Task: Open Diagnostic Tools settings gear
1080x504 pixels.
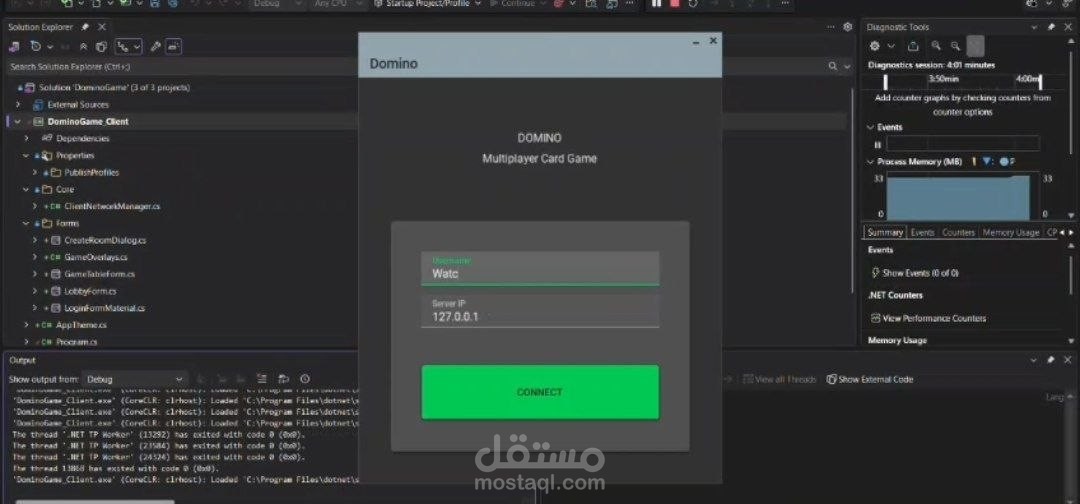Action: click(x=875, y=46)
